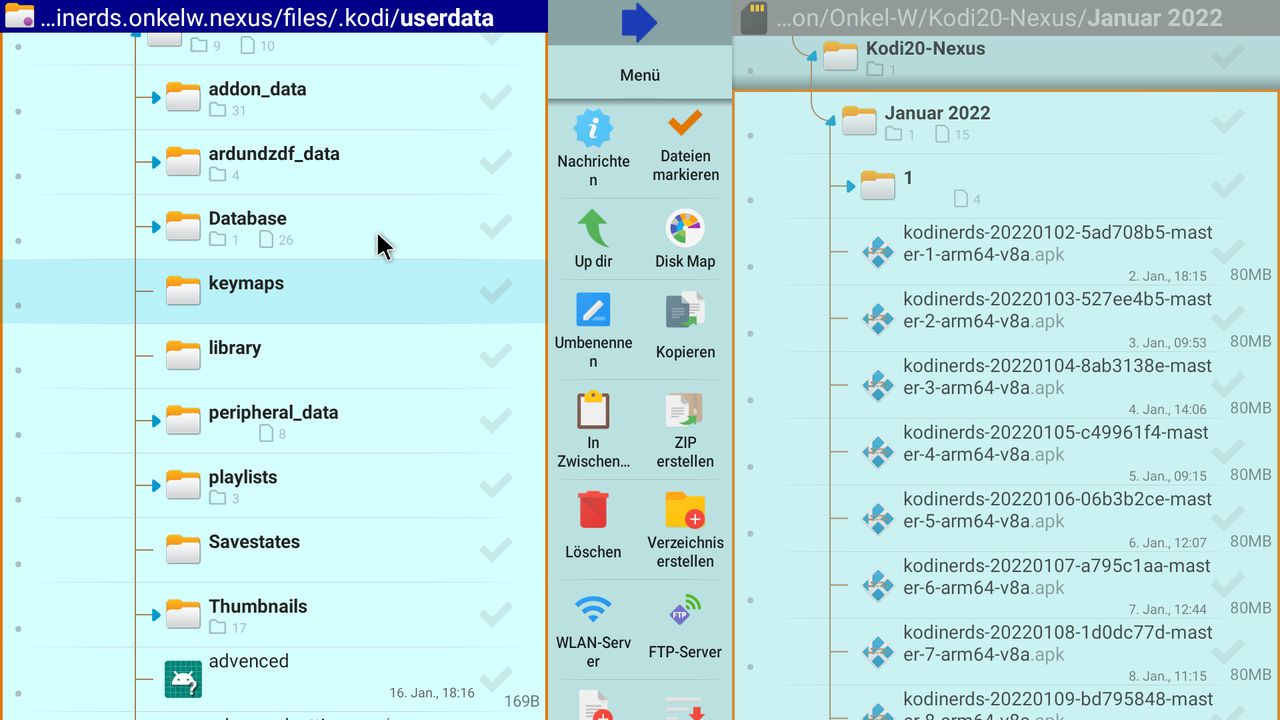Open the Nachrichten info icon
Screen dimensions: 1280x720
(593, 128)
